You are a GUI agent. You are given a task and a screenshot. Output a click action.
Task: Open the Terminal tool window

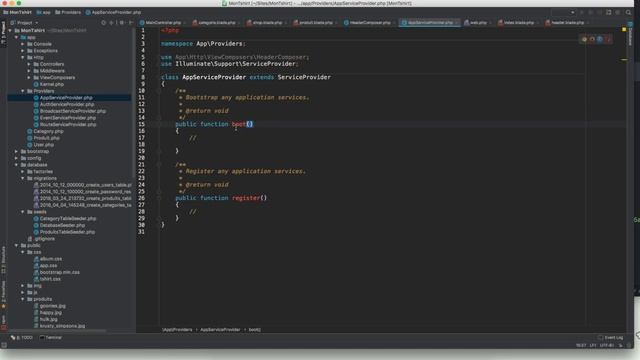(x=51, y=338)
